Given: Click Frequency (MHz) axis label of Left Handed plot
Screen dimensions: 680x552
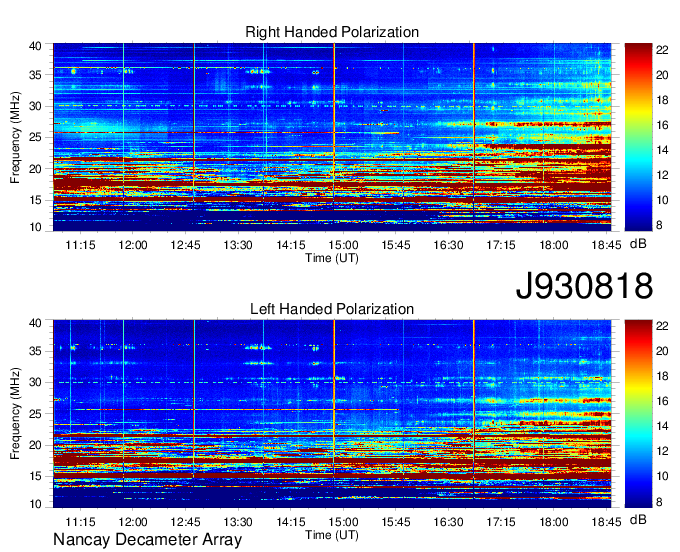Looking at the screenshot, I should tap(16, 414).
